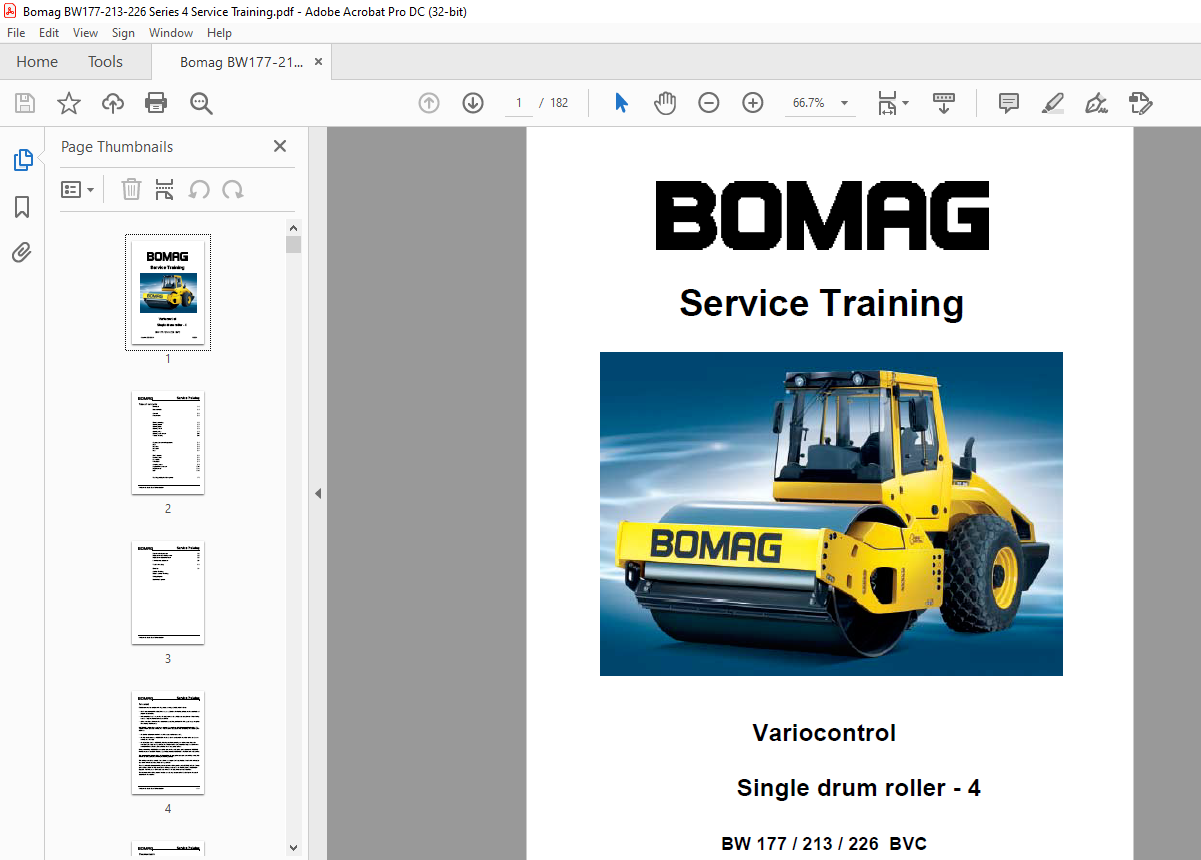Click the 'Page Thumbnails' panel title
Image resolution: width=1201 pixels, height=860 pixels.
(117, 147)
